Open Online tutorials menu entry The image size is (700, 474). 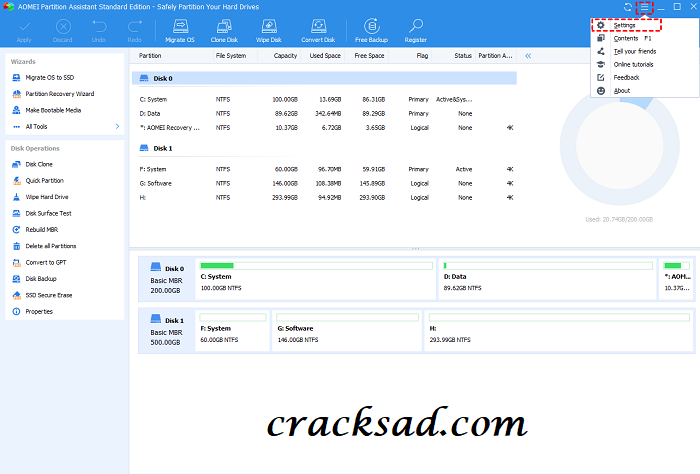point(645,64)
